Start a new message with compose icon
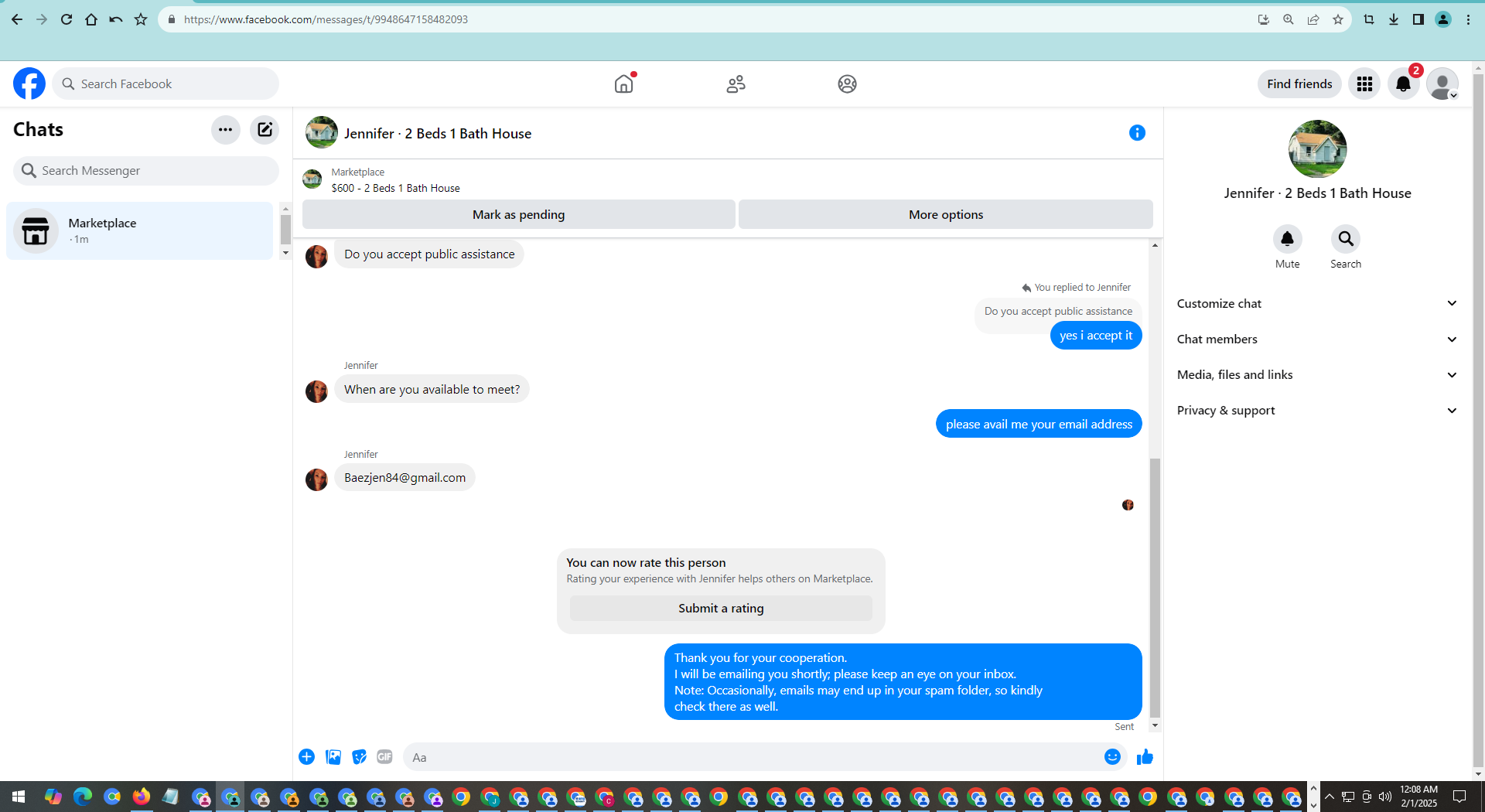This screenshot has height=812, width=1485. (265, 130)
